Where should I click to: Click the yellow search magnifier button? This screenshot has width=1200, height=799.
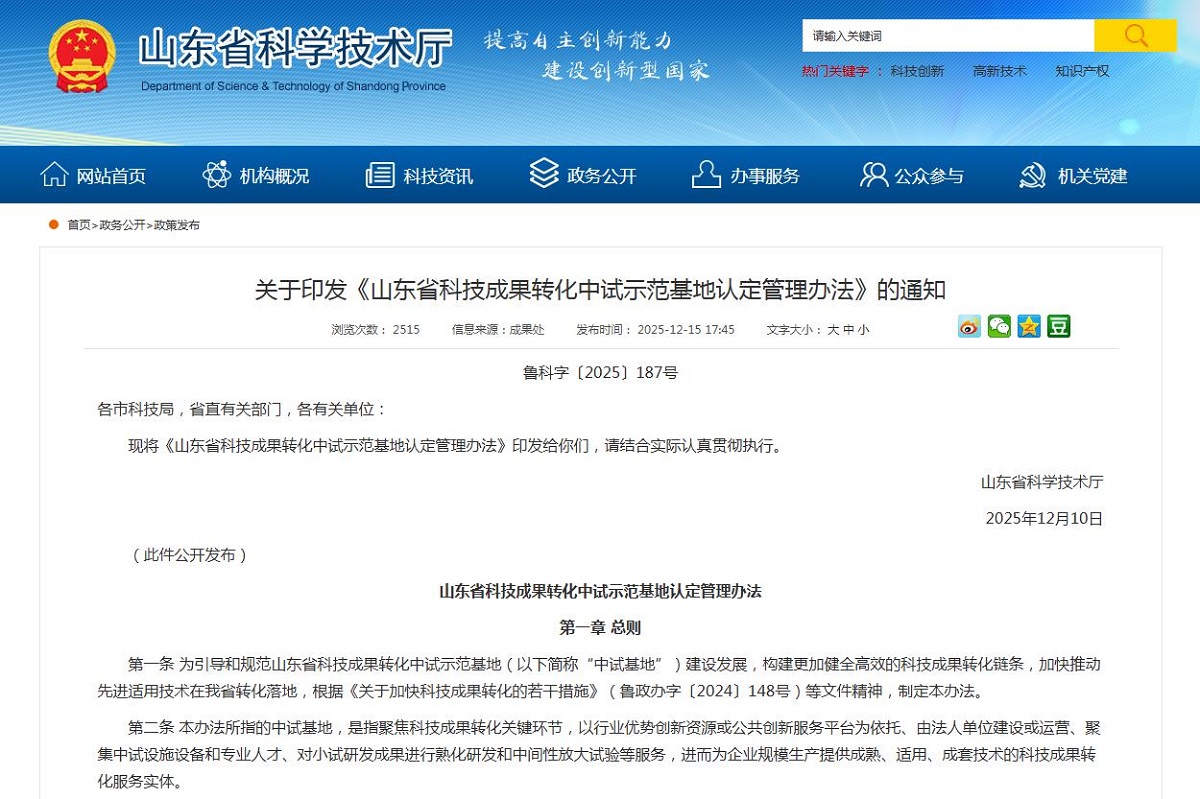(1135, 35)
